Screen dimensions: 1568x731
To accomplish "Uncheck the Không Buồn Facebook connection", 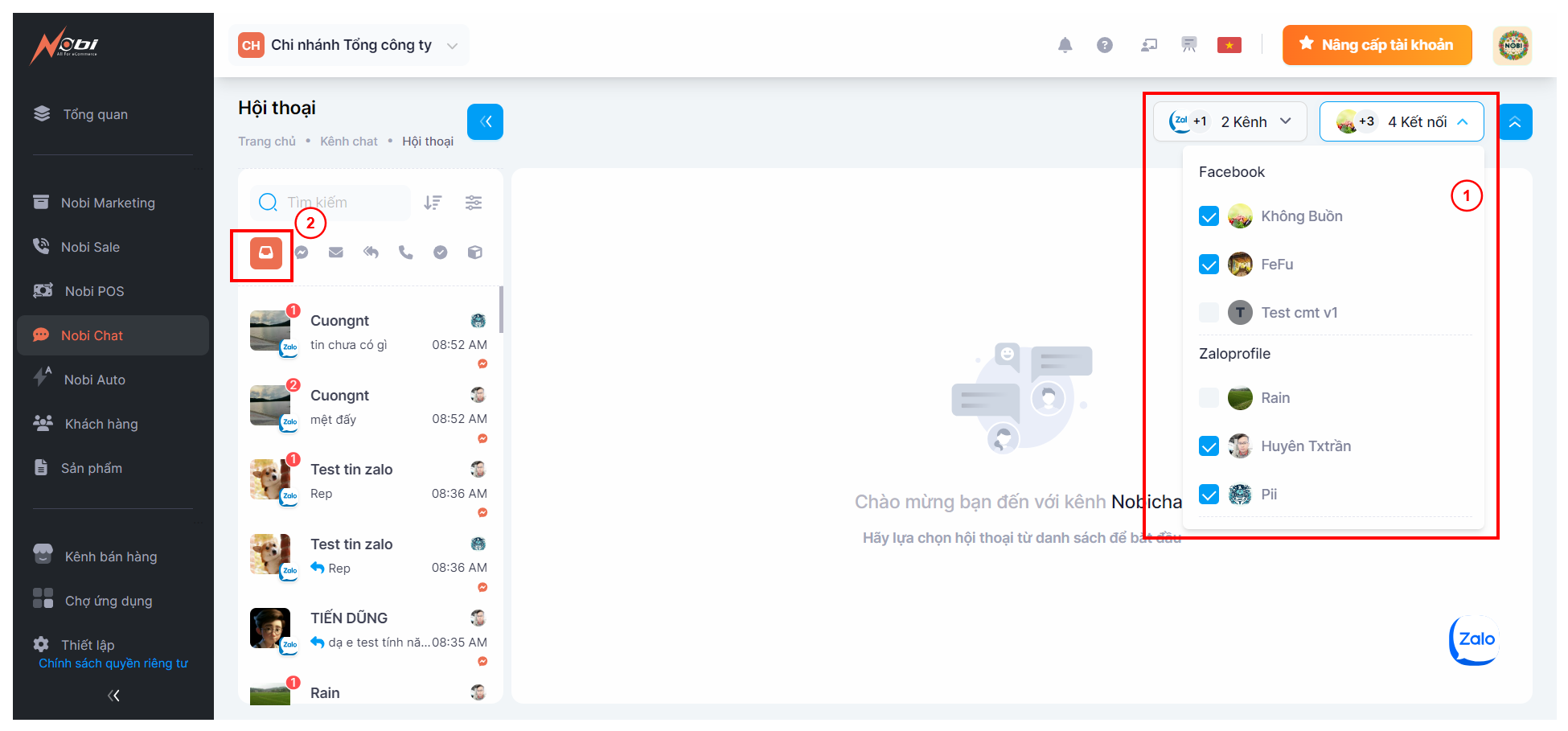I will [1209, 216].
